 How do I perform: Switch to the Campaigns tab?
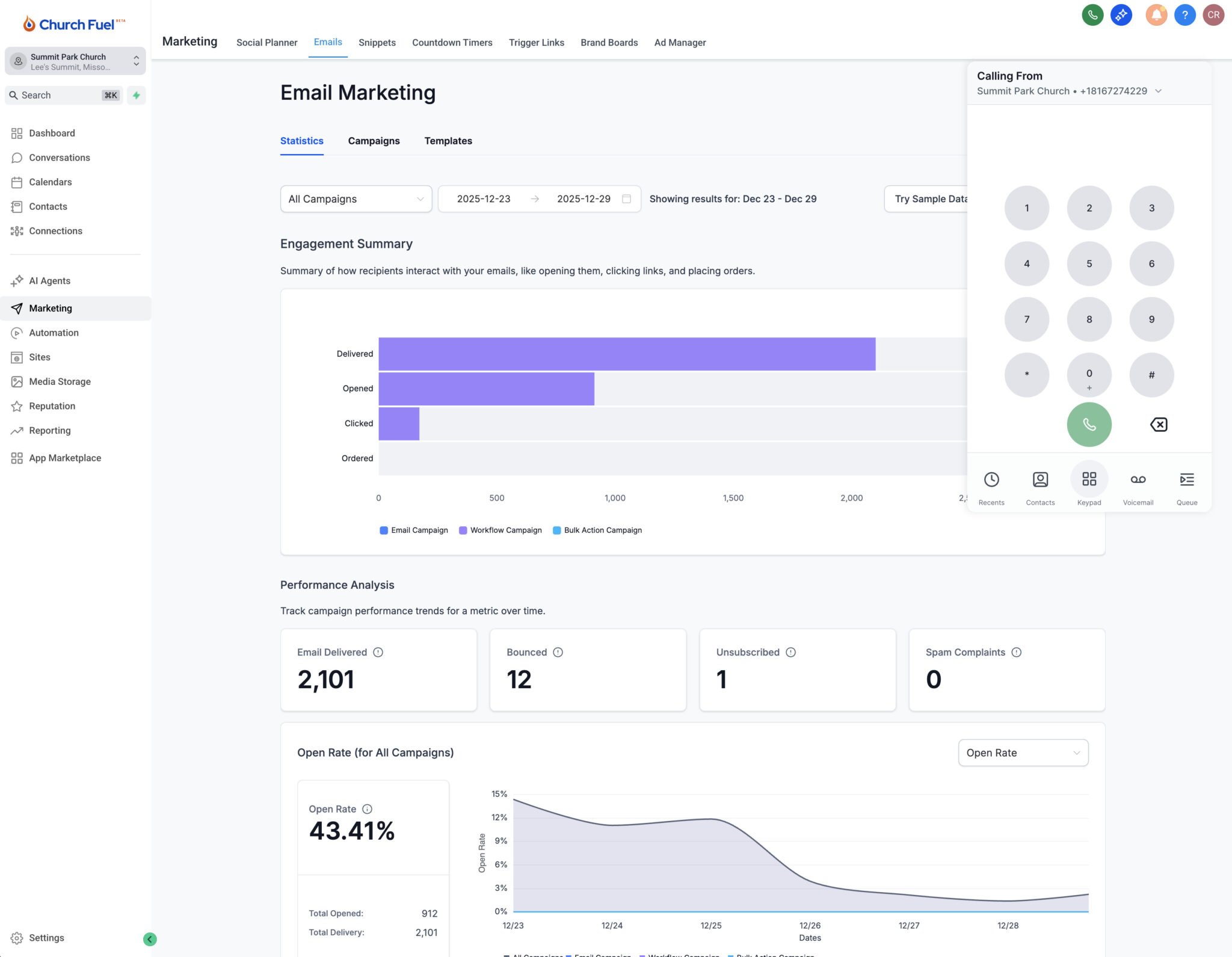374,141
